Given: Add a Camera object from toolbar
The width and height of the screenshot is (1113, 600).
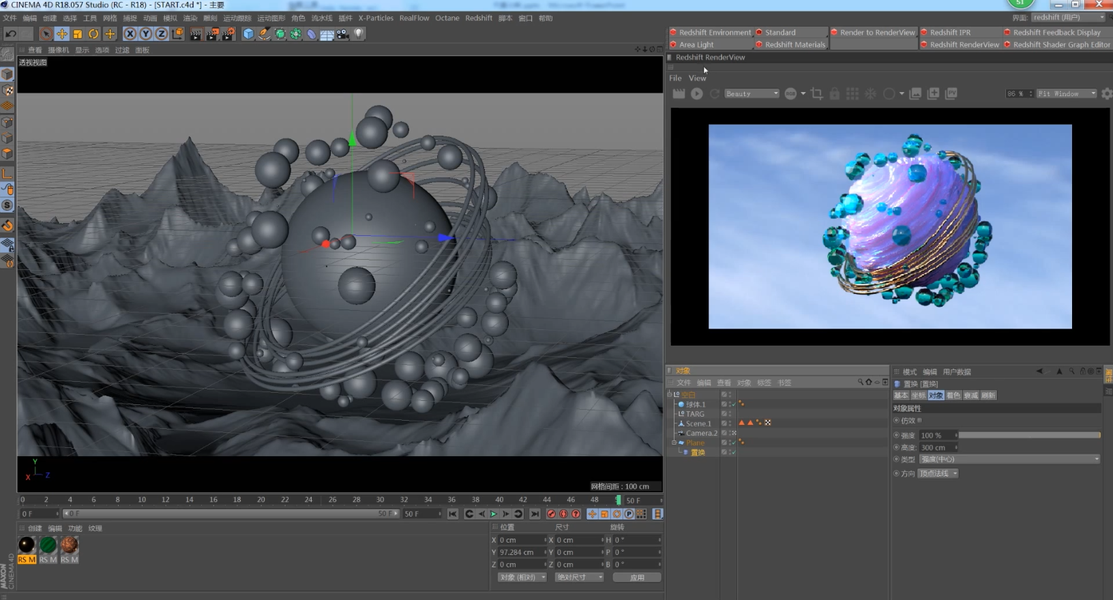Looking at the screenshot, I should 343,33.
